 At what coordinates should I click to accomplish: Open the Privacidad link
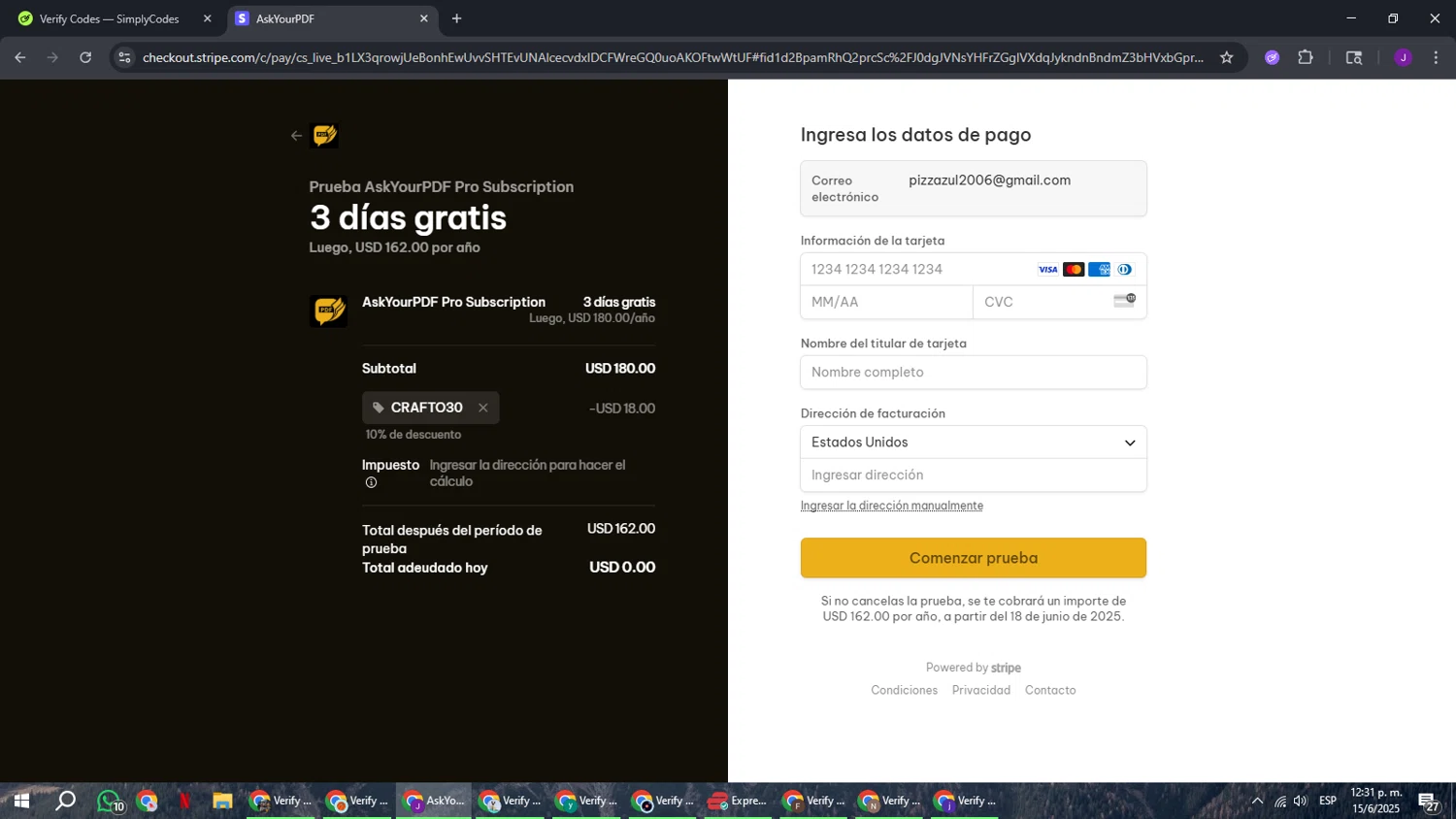point(981,690)
